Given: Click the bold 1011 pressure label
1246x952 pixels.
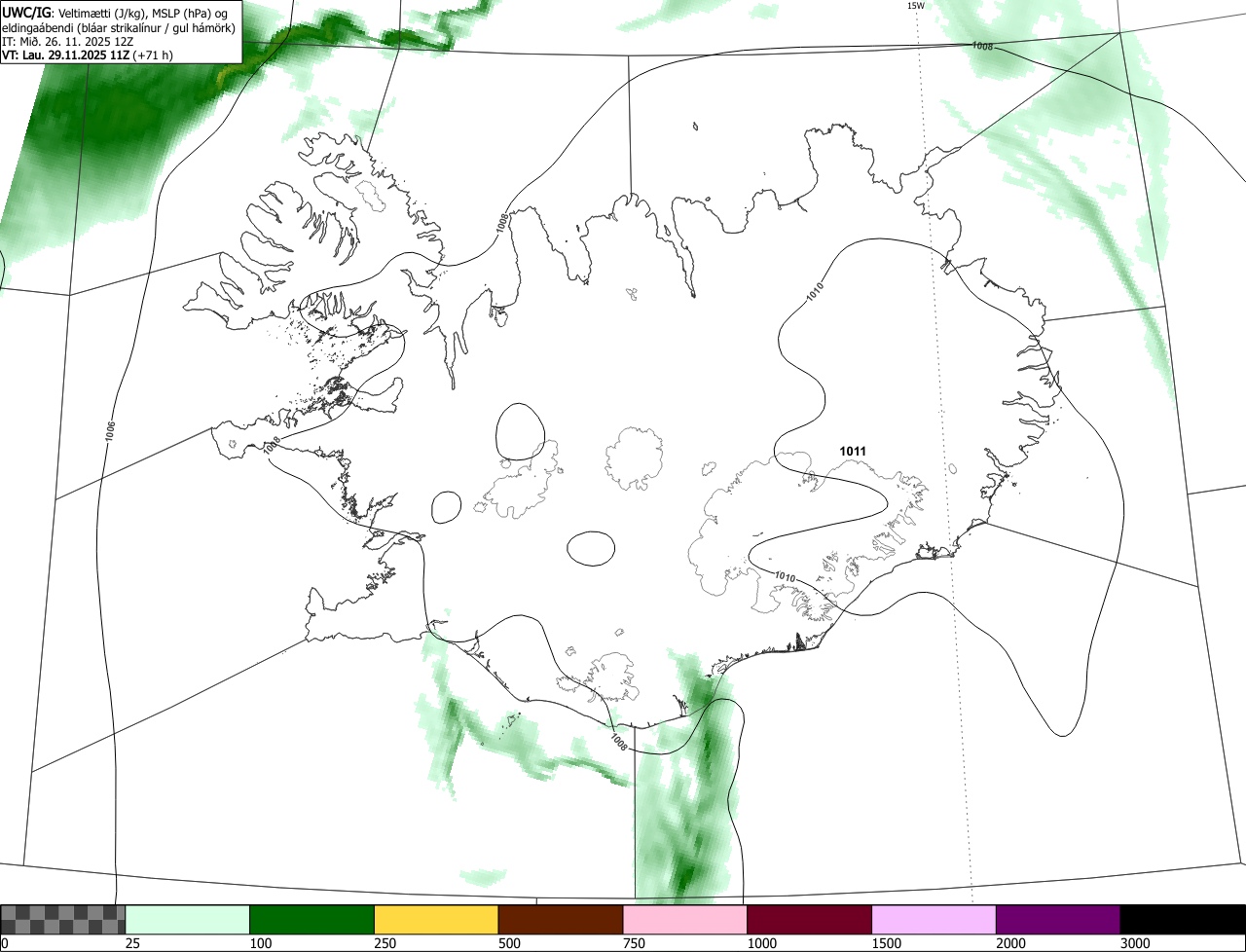Looking at the screenshot, I should coord(853,451).
